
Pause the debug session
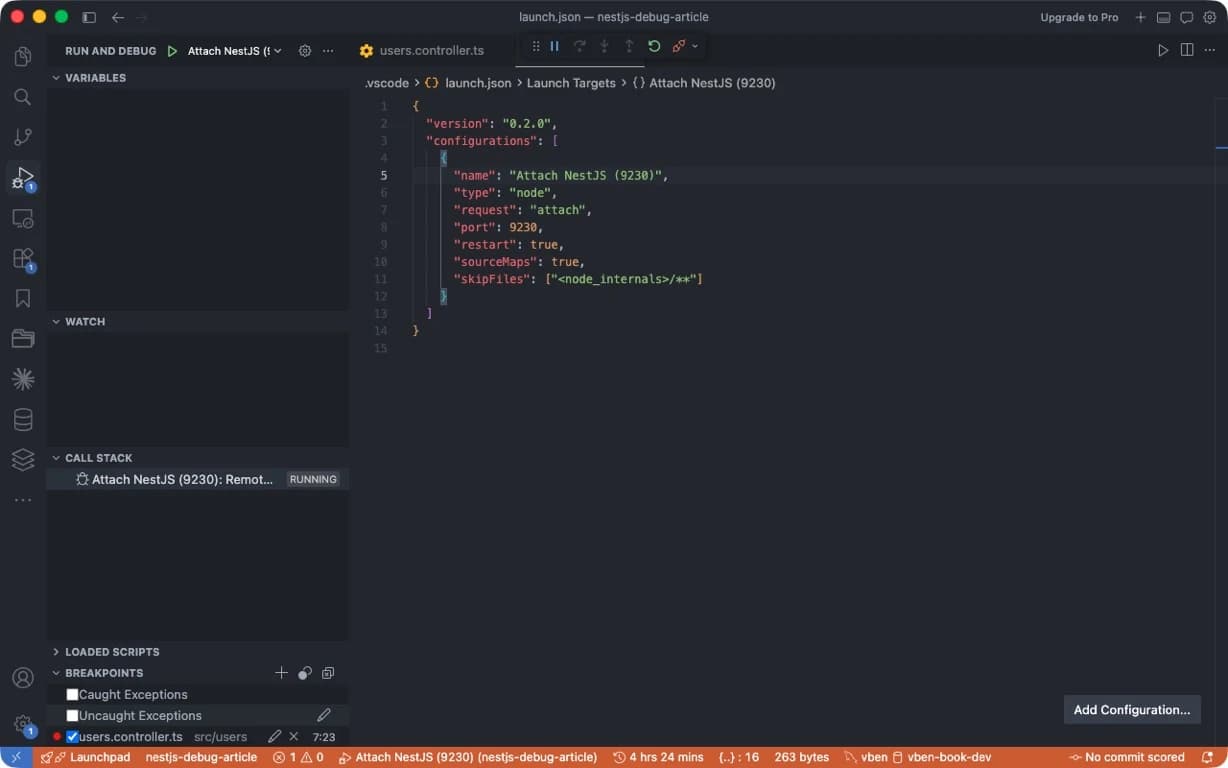(554, 46)
